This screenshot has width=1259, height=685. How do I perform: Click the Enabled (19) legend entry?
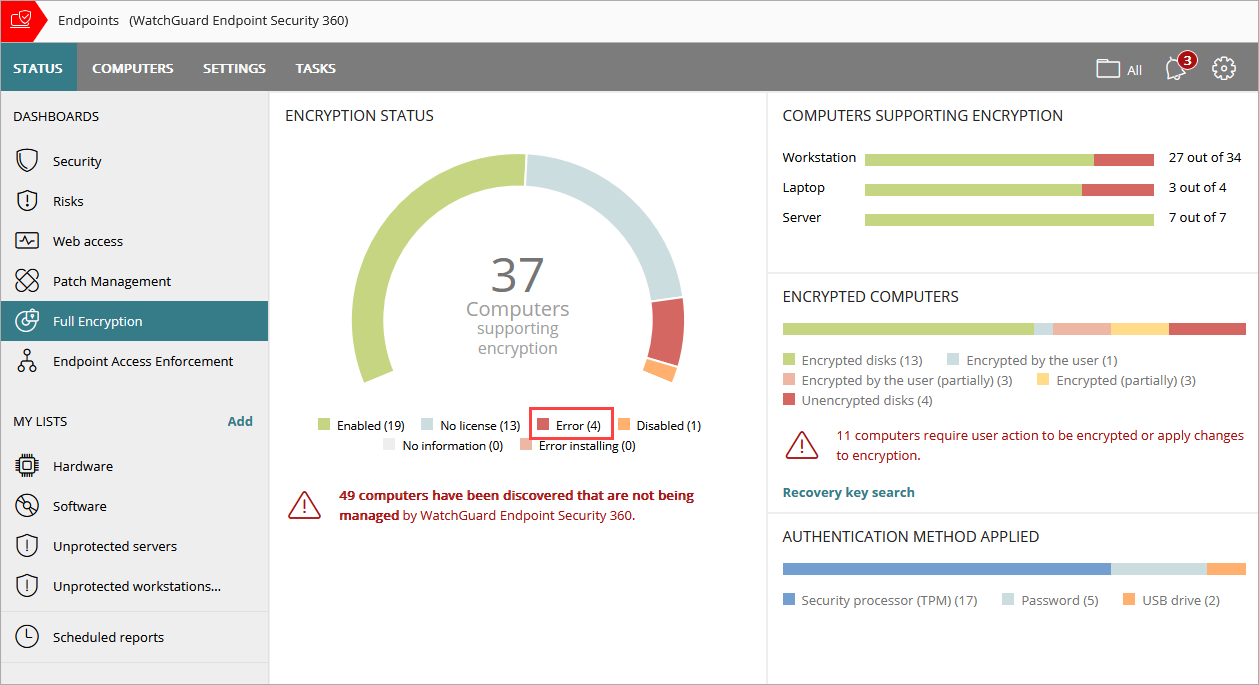point(361,425)
